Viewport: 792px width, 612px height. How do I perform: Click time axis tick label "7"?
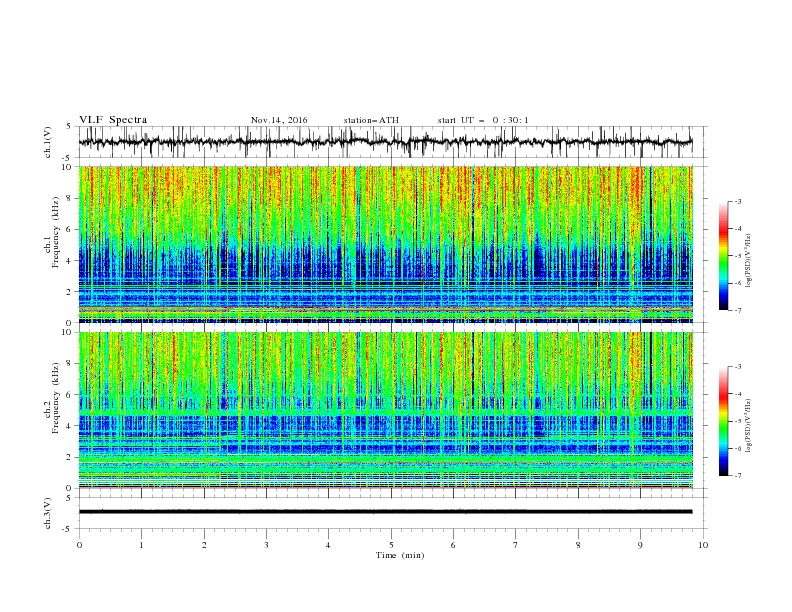tap(516, 545)
